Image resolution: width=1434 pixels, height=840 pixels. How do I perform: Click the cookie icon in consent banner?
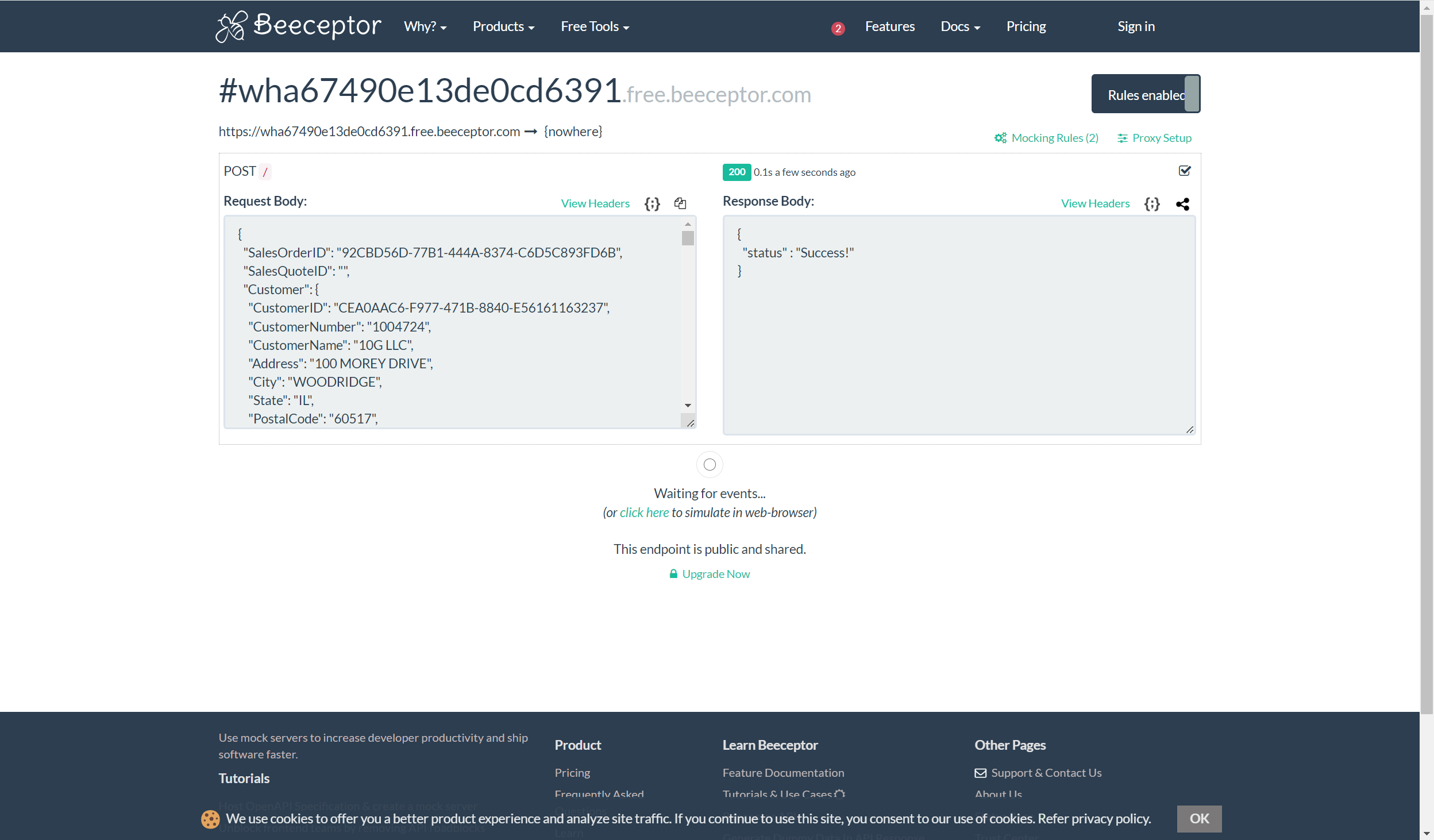click(210, 819)
